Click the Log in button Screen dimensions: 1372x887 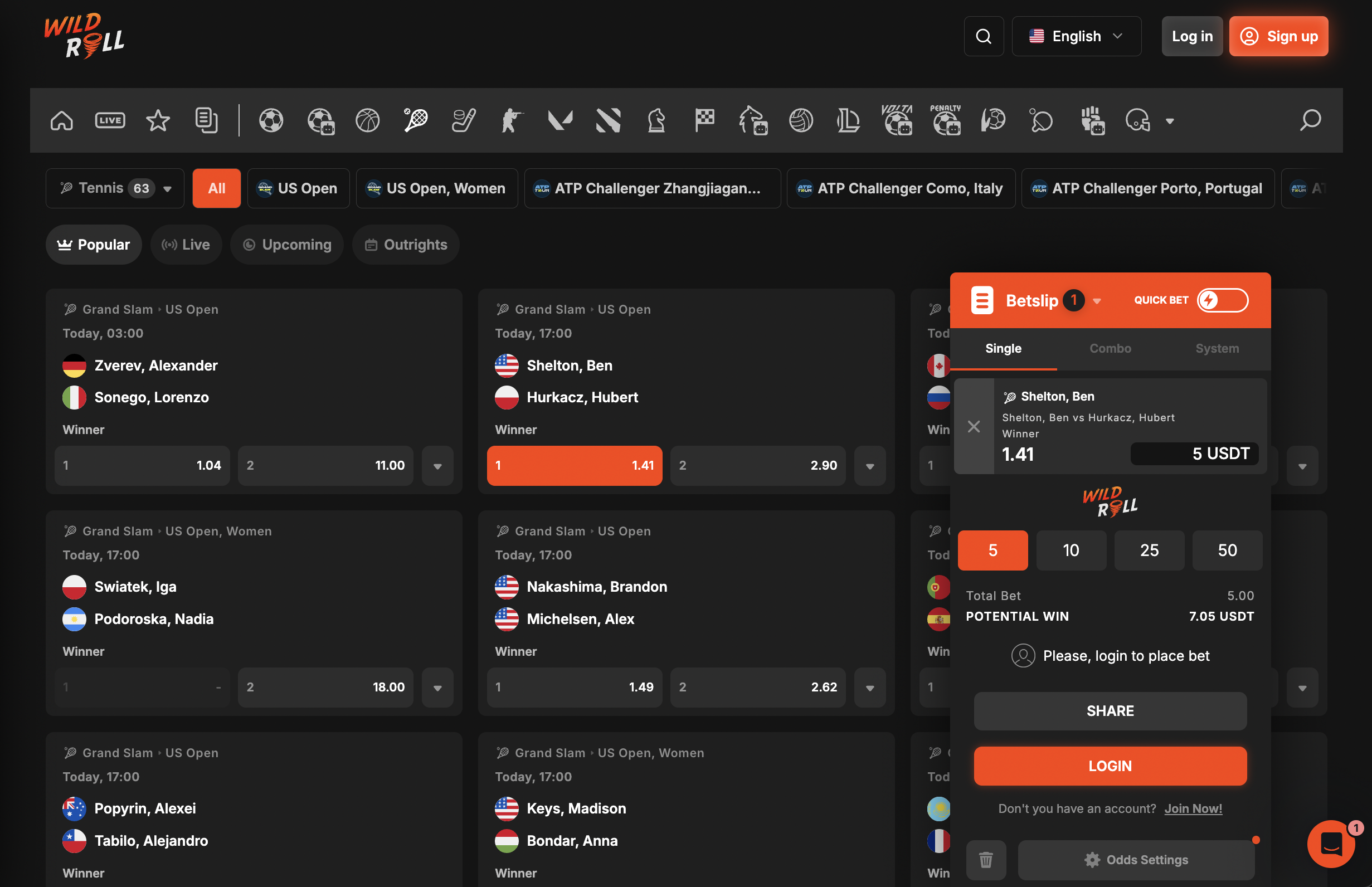(1191, 36)
